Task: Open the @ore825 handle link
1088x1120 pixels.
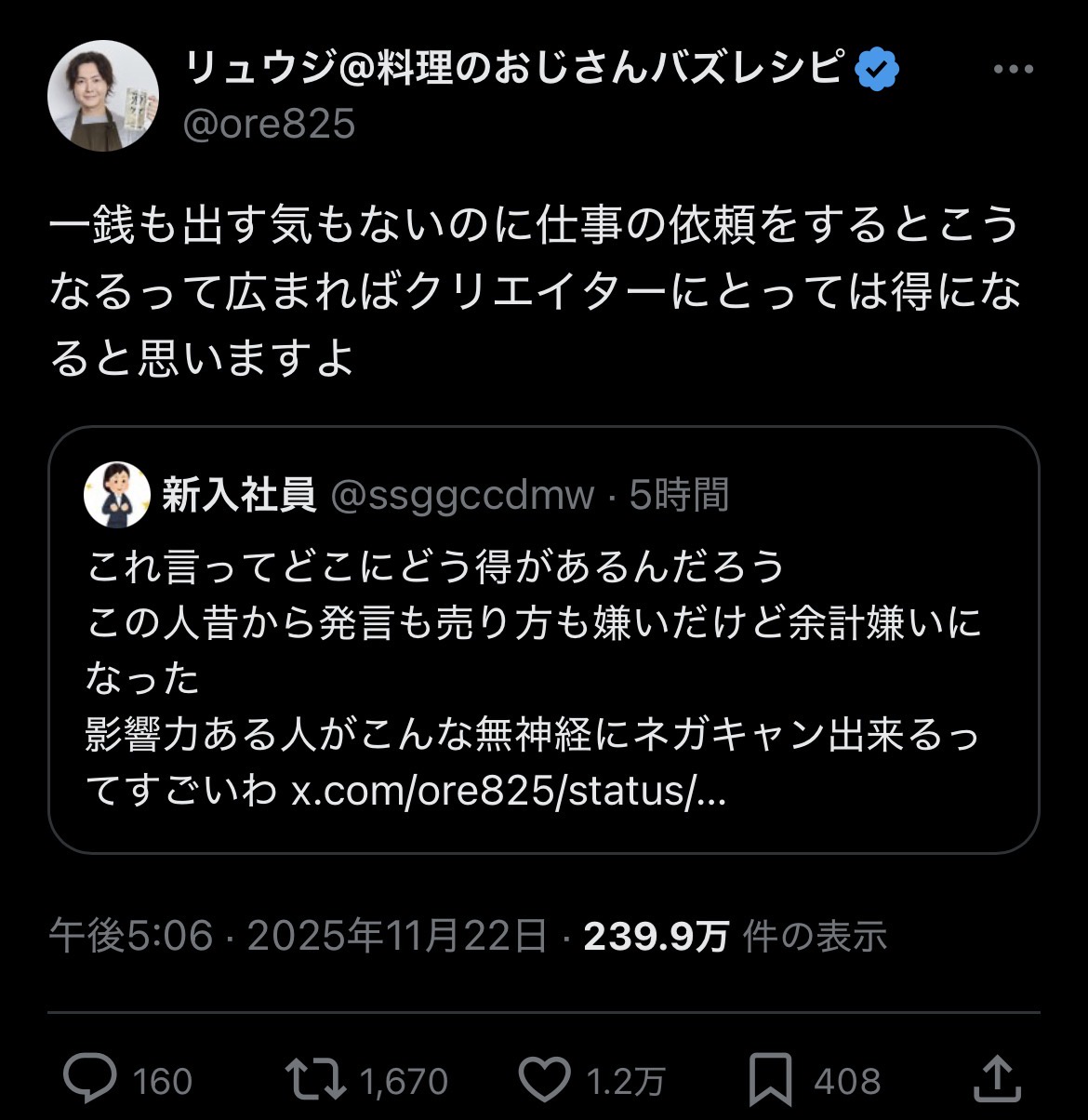Action: (269, 124)
